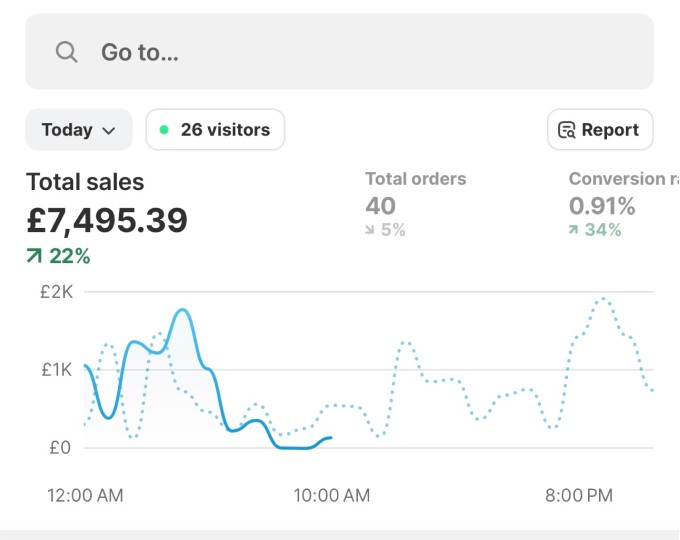Click the £2K axis label

(x=56, y=292)
